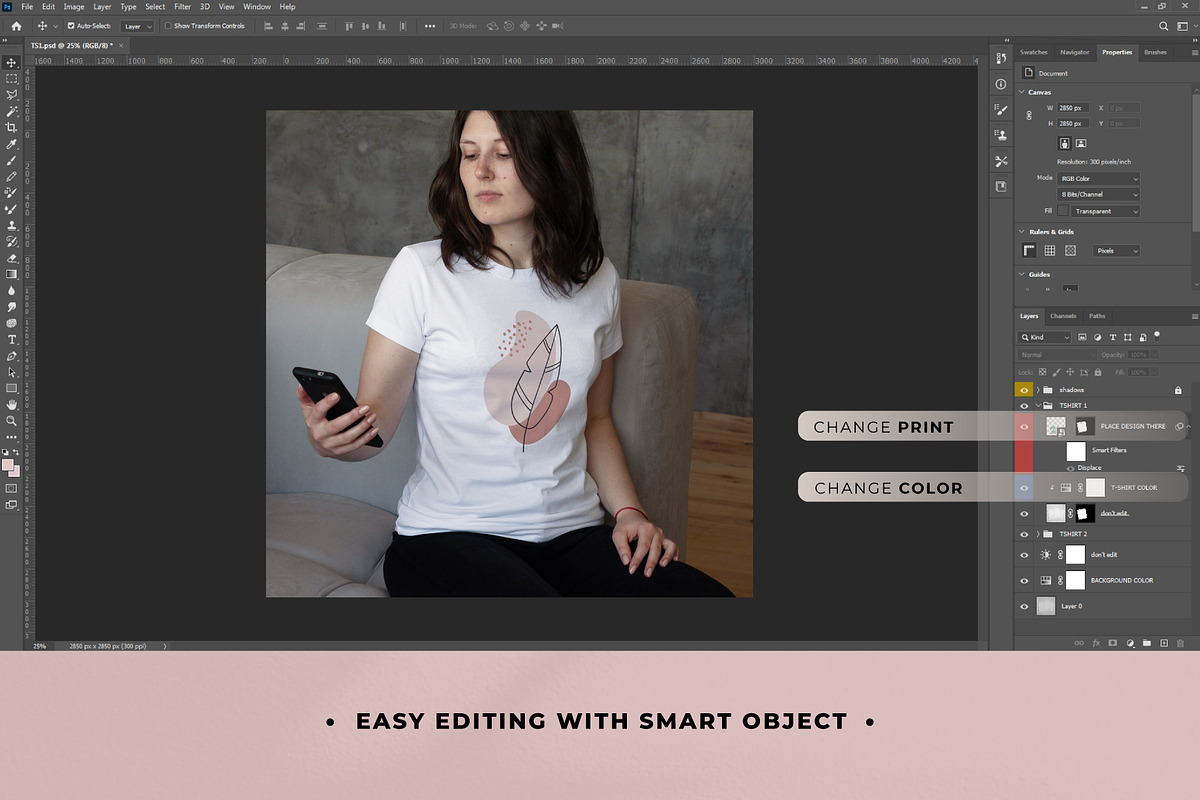
Task: Toggle the canvas width-height link icon
Action: pyautogui.click(x=1029, y=115)
